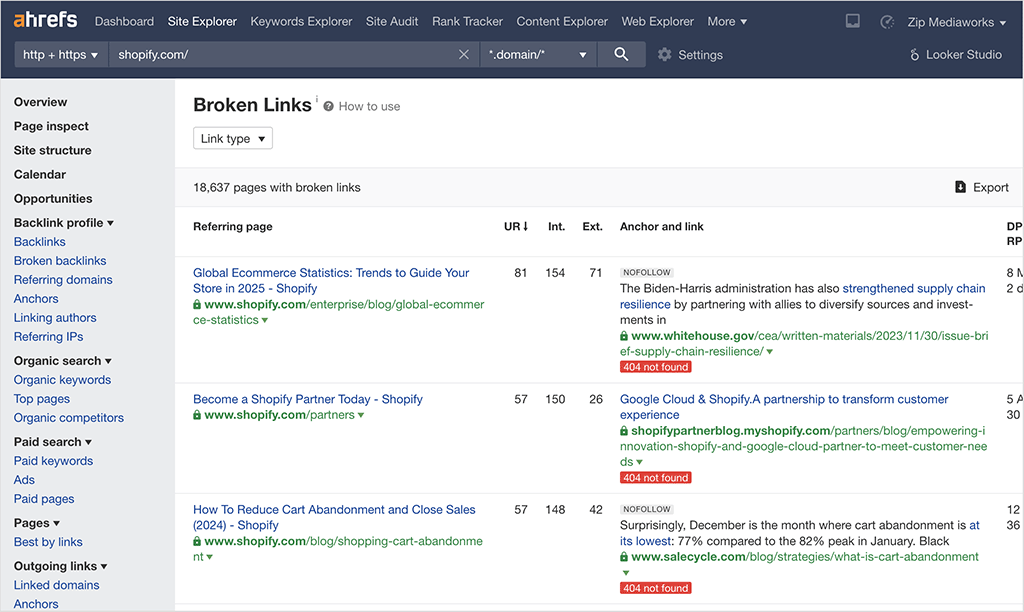Open Broken backlinks report
Screen dimensions: 1024x612
[60, 261]
